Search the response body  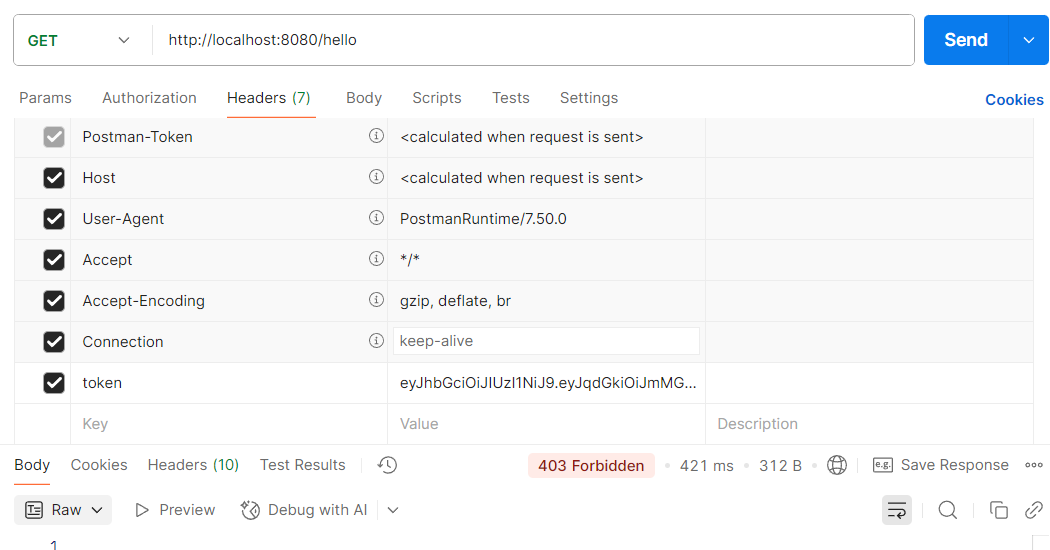pyautogui.click(x=947, y=510)
